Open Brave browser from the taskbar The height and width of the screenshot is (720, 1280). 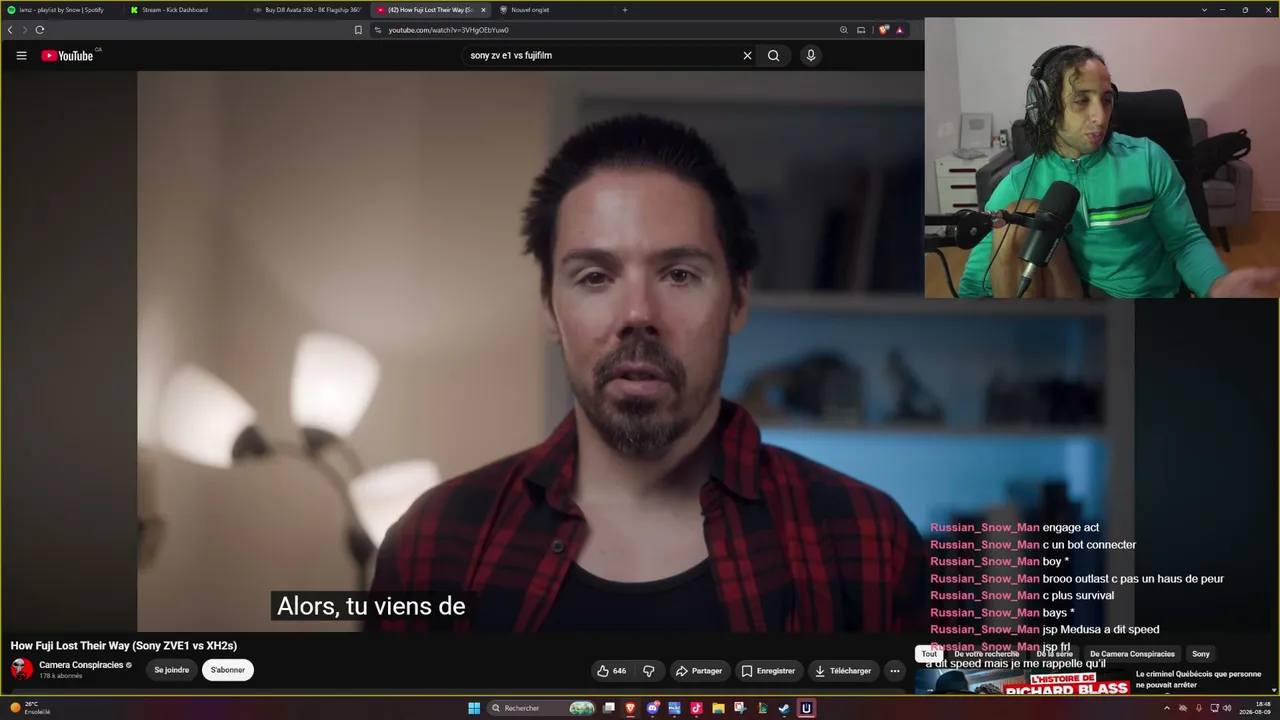click(x=631, y=708)
